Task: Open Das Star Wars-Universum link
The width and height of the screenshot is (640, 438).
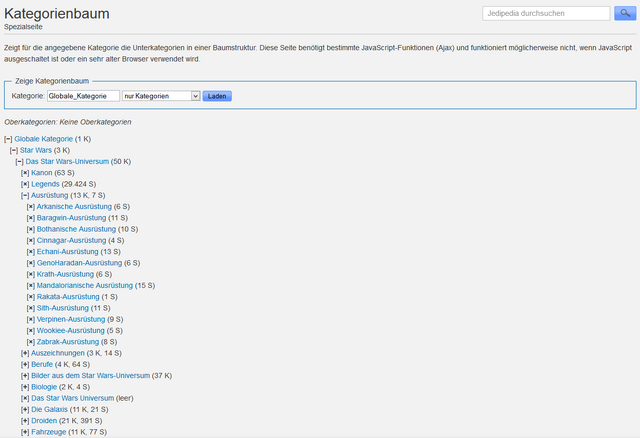Action: tap(67, 162)
